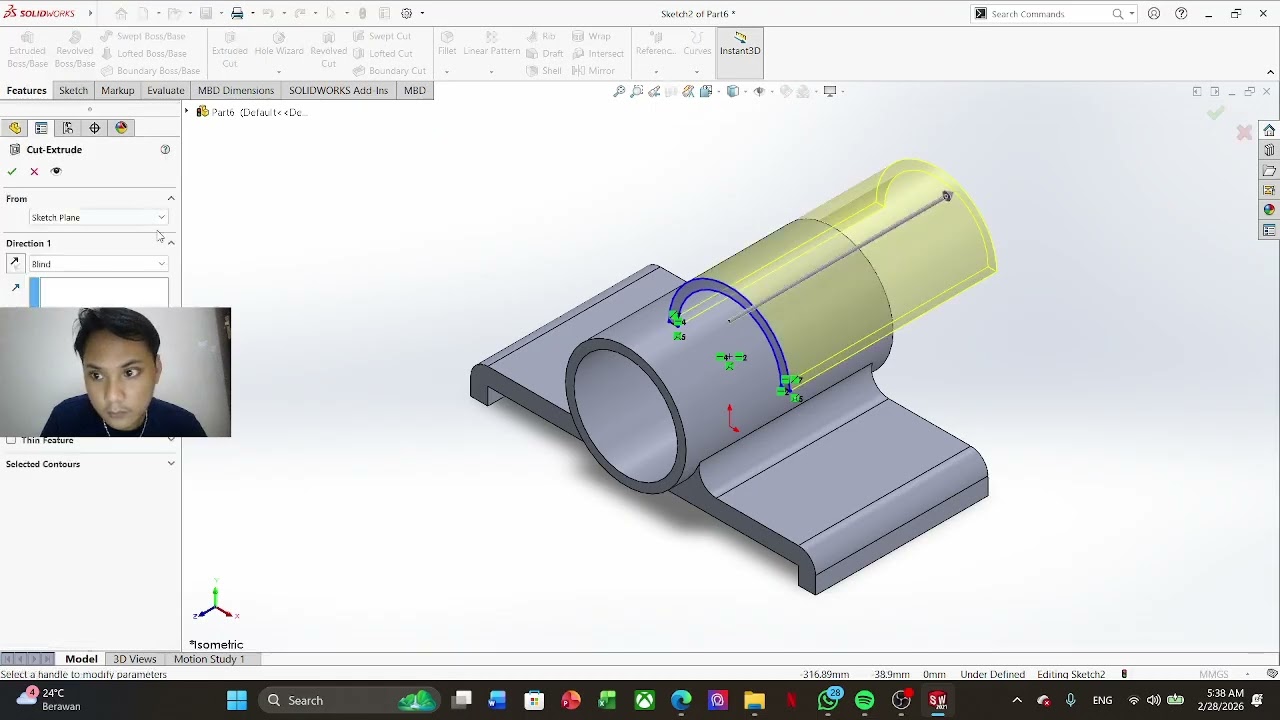Open the Windows Start button
This screenshot has height=720, width=1280.
237,700
